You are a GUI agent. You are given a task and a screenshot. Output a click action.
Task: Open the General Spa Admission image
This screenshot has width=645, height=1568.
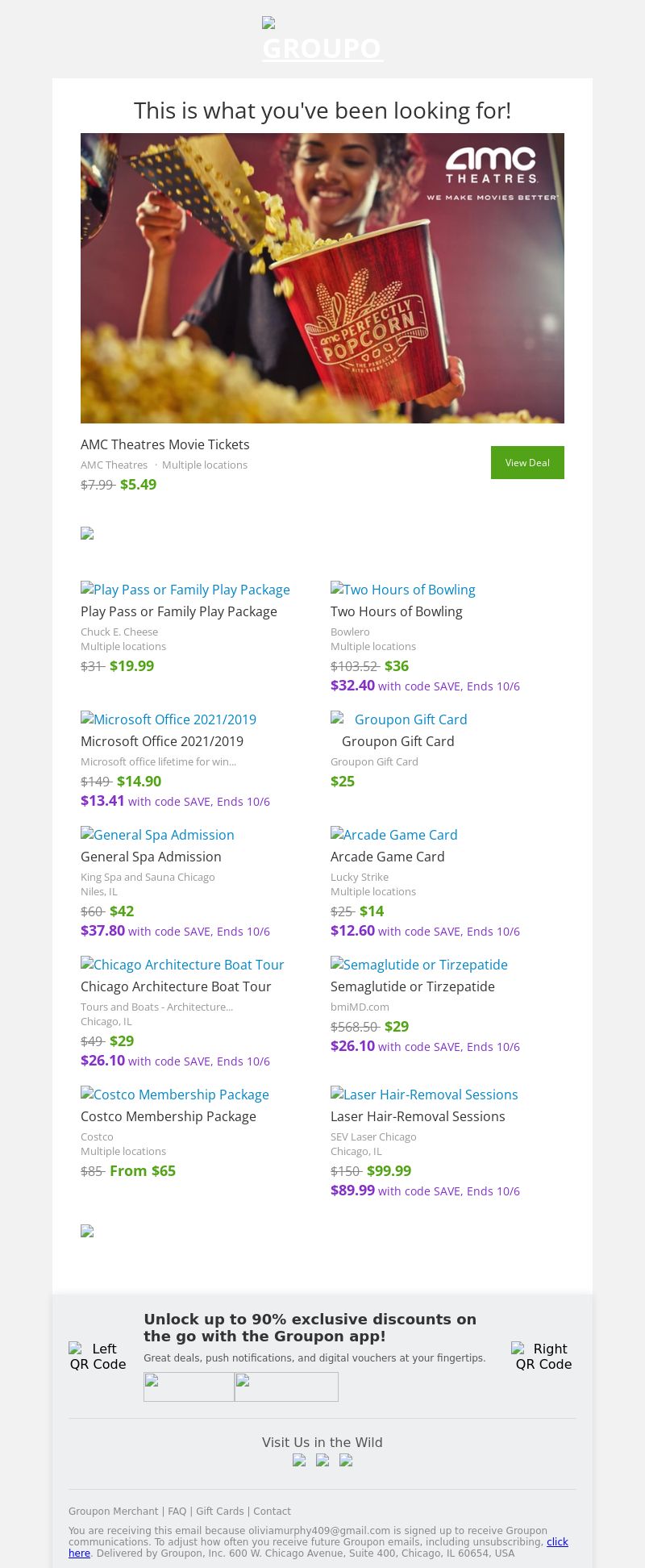(158, 835)
